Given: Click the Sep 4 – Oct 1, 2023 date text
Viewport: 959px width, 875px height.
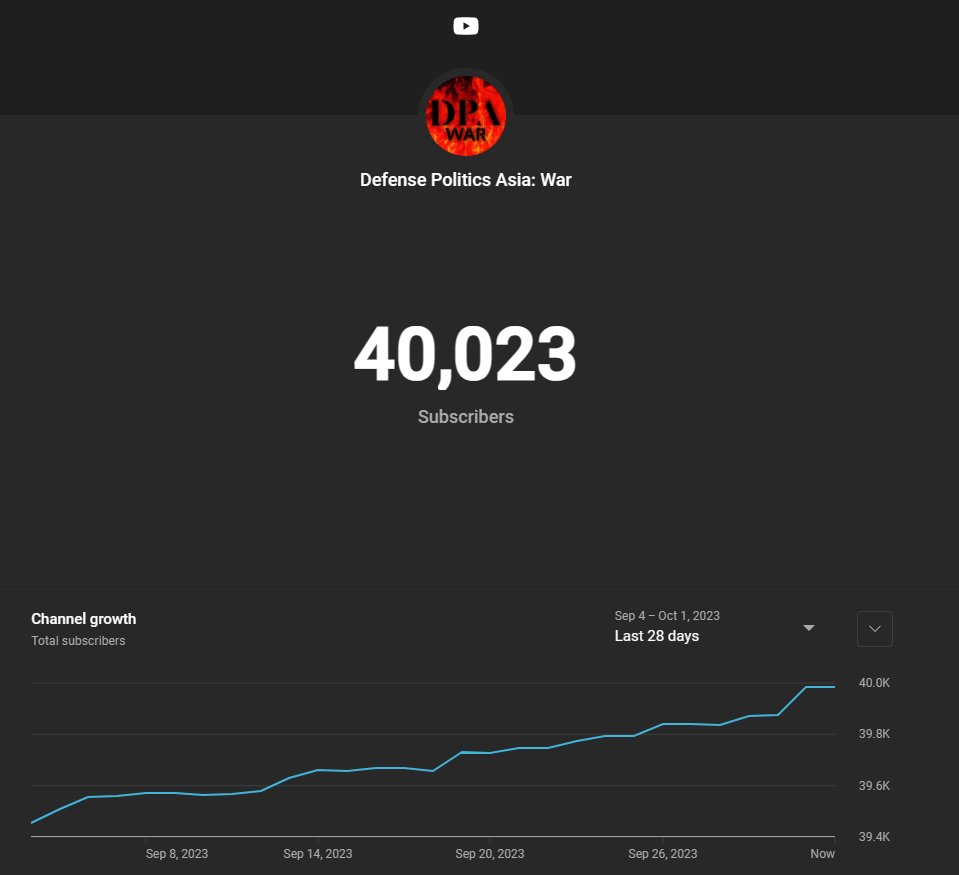Looking at the screenshot, I should click(x=667, y=616).
